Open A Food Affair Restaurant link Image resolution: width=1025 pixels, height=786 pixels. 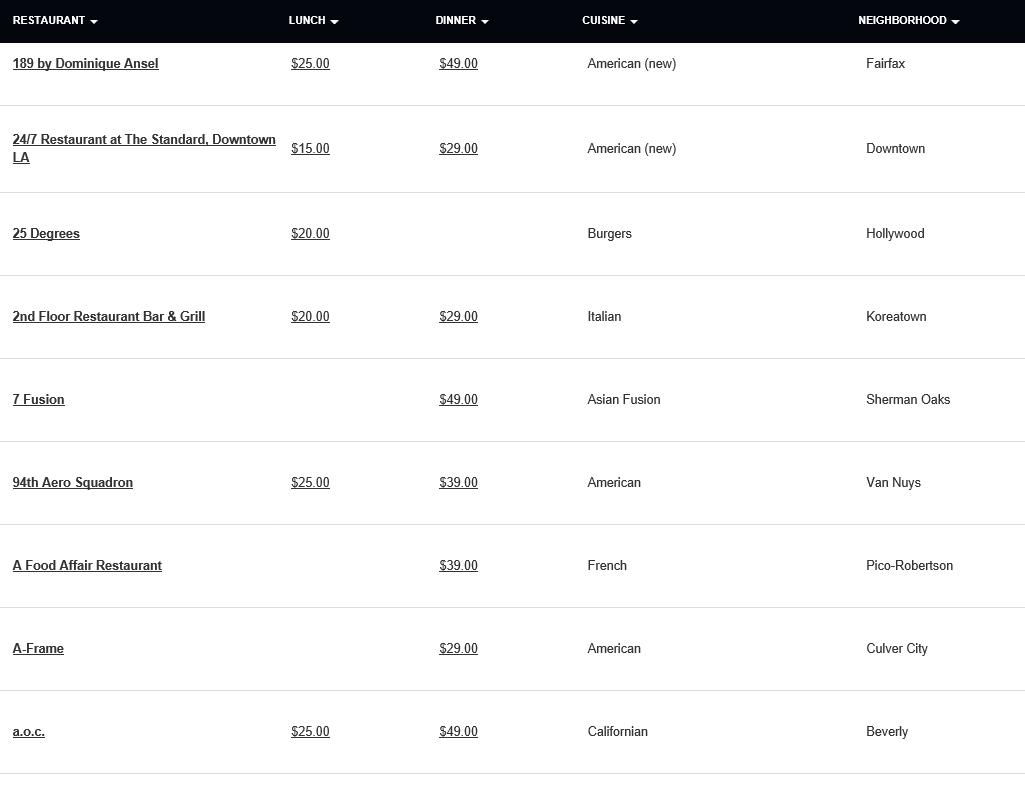tap(87, 565)
